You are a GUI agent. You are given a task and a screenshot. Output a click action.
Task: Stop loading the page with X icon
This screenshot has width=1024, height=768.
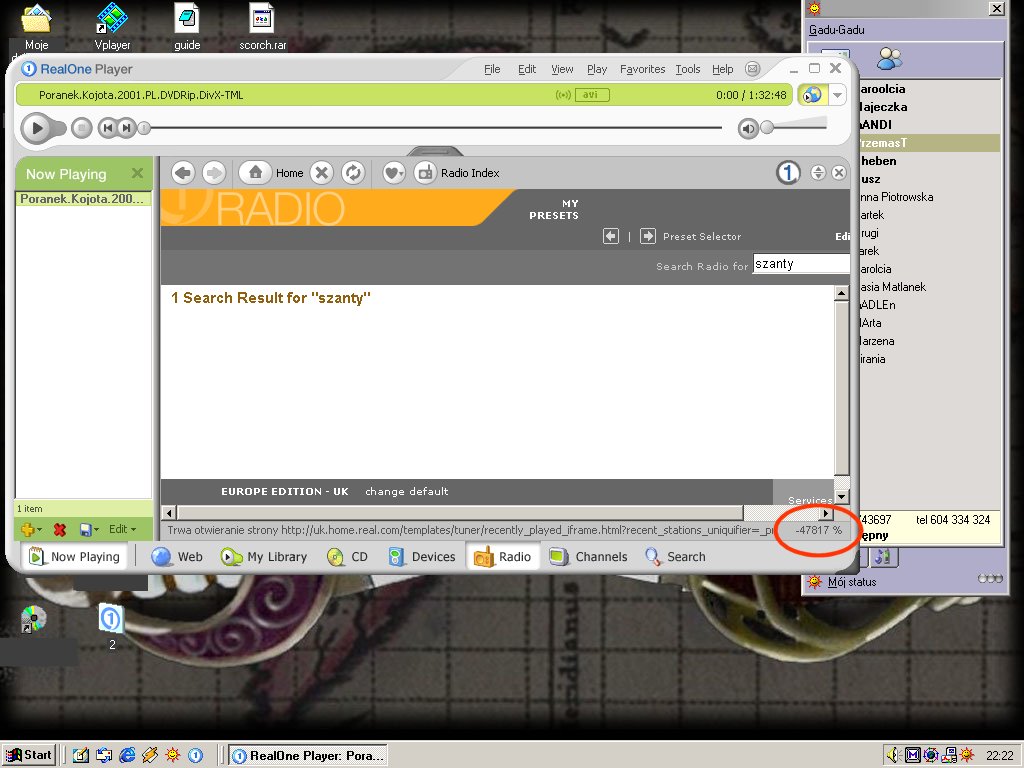[x=321, y=173]
